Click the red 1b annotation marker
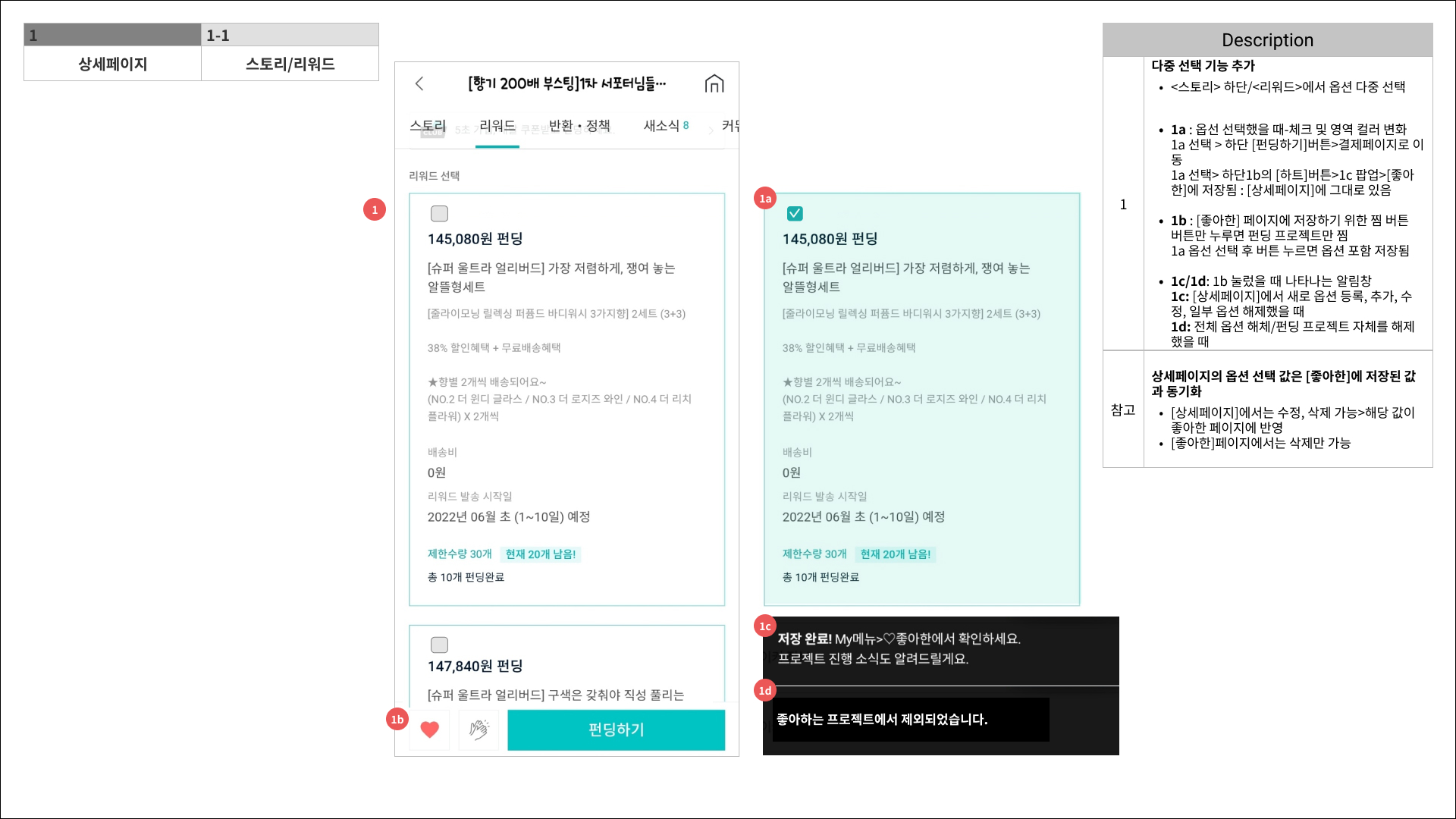Image resolution: width=1456 pixels, height=819 pixels. click(397, 719)
